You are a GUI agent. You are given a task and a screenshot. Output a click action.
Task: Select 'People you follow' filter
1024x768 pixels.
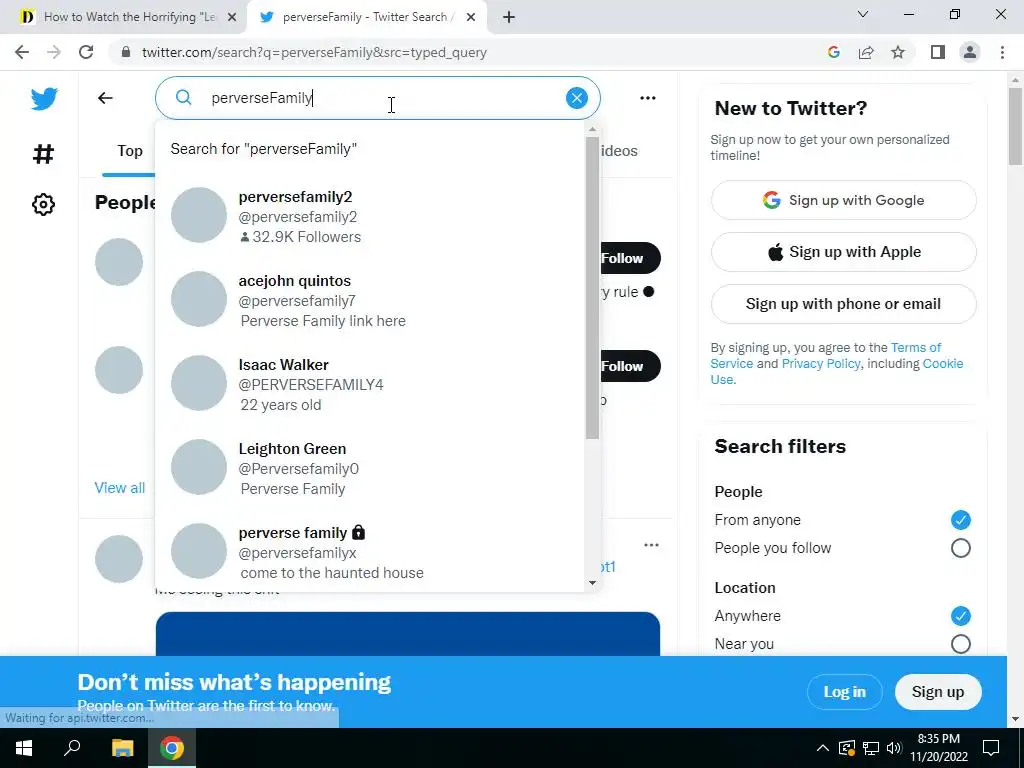coord(961,548)
